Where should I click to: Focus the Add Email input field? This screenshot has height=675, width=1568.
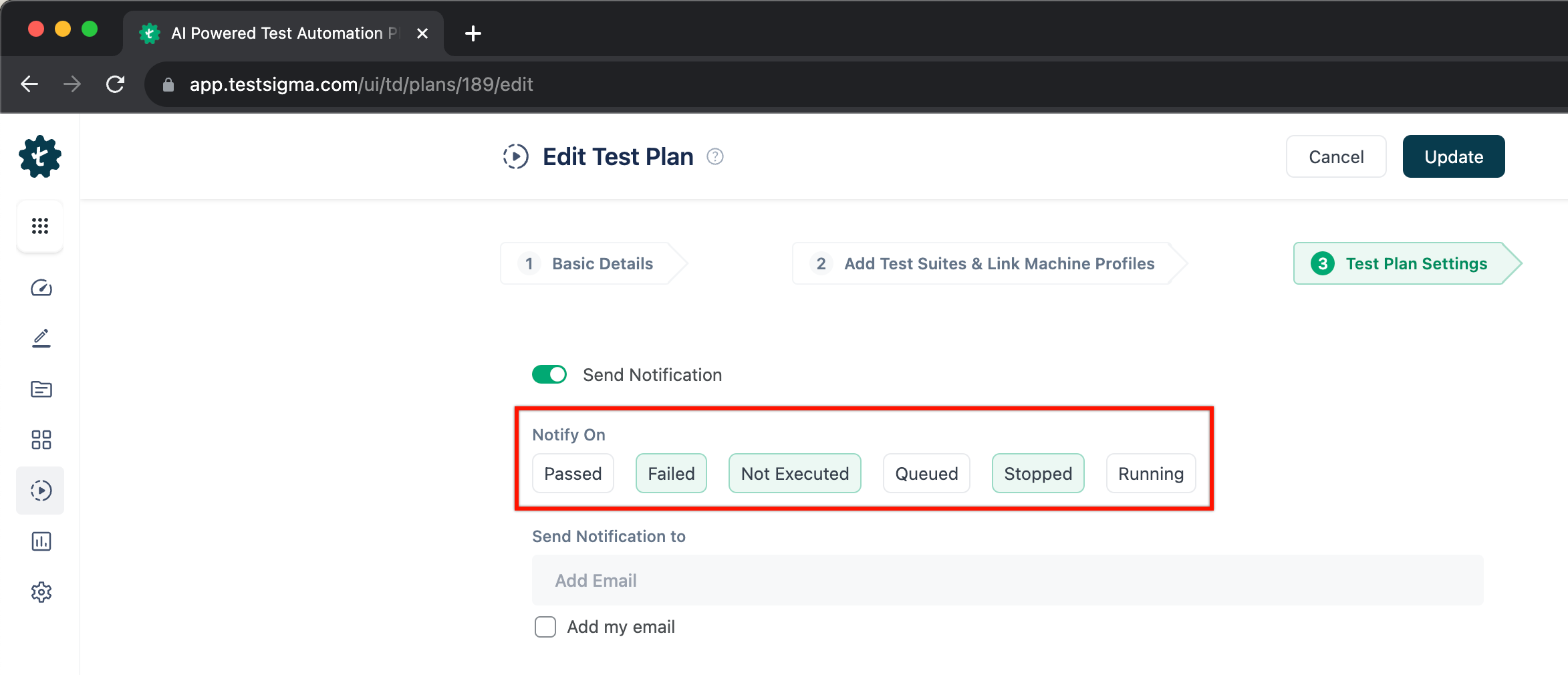click(1007, 580)
